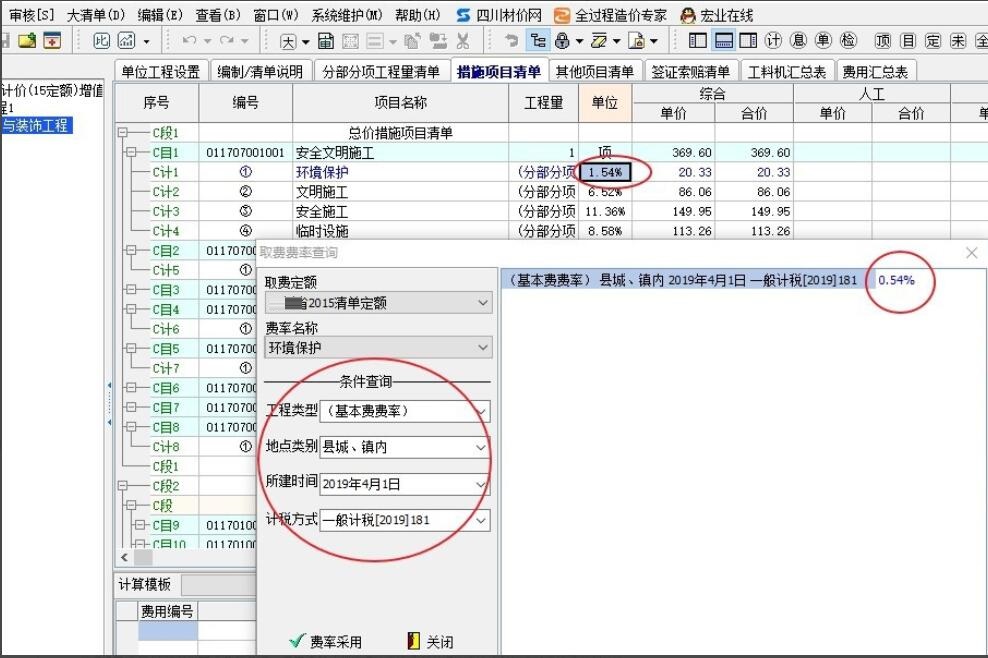The image size is (988, 658).
Task: Click the 比 compare toolbar icon
Action: (101, 41)
